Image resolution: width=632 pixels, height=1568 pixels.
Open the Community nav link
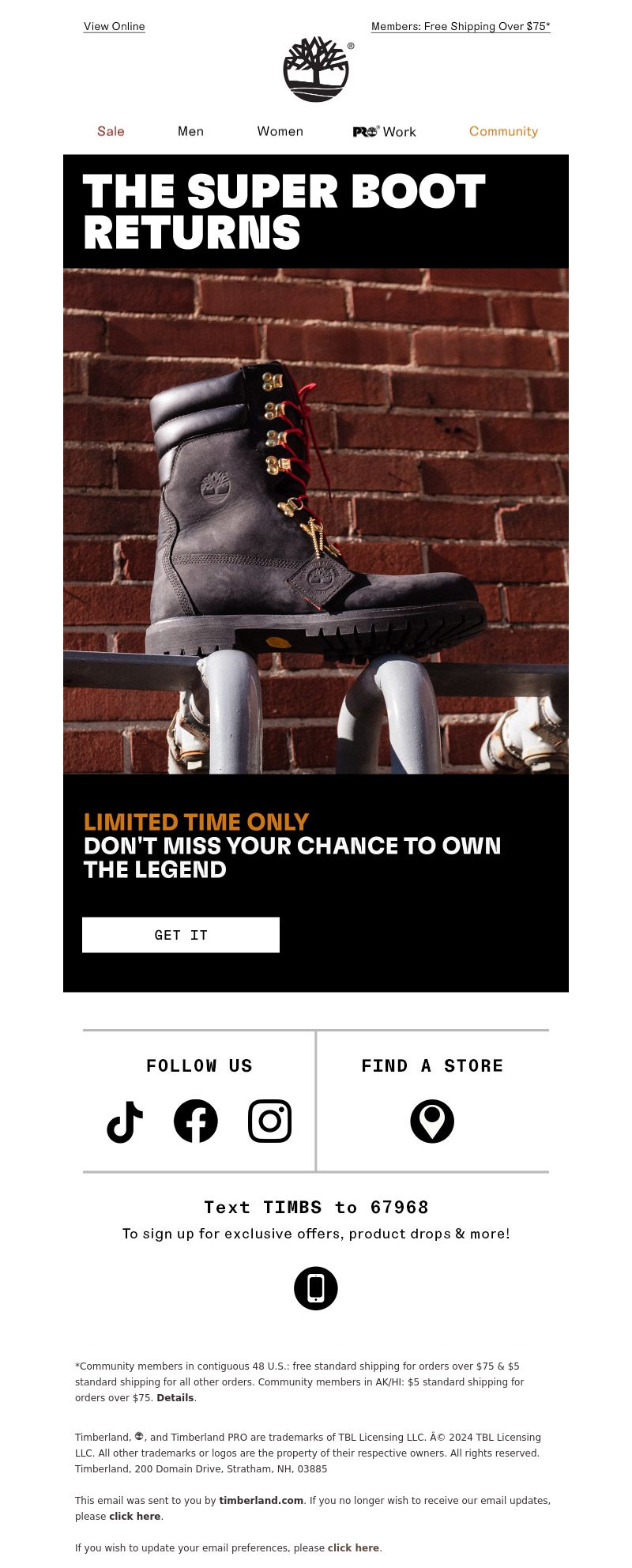(x=503, y=131)
